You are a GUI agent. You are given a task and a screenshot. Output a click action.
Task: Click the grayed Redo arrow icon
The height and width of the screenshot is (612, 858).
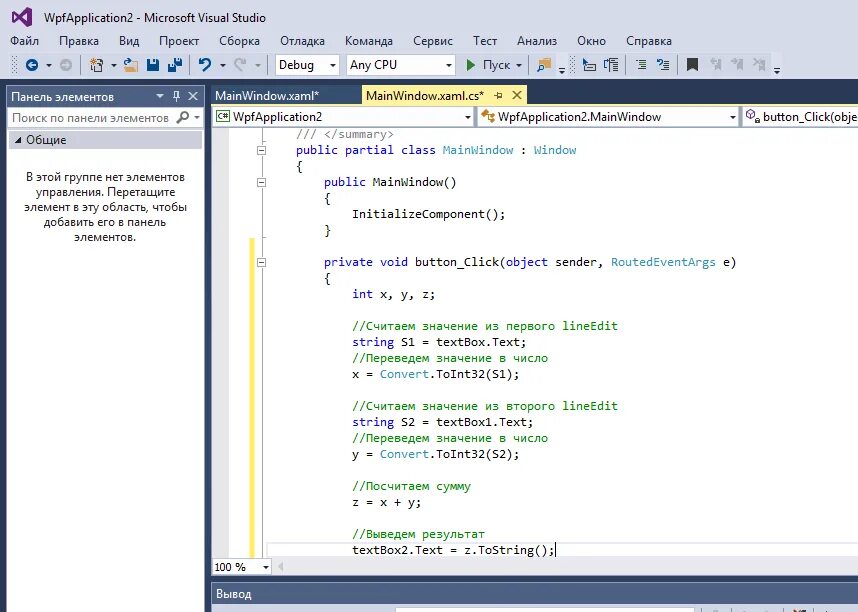tap(240, 65)
